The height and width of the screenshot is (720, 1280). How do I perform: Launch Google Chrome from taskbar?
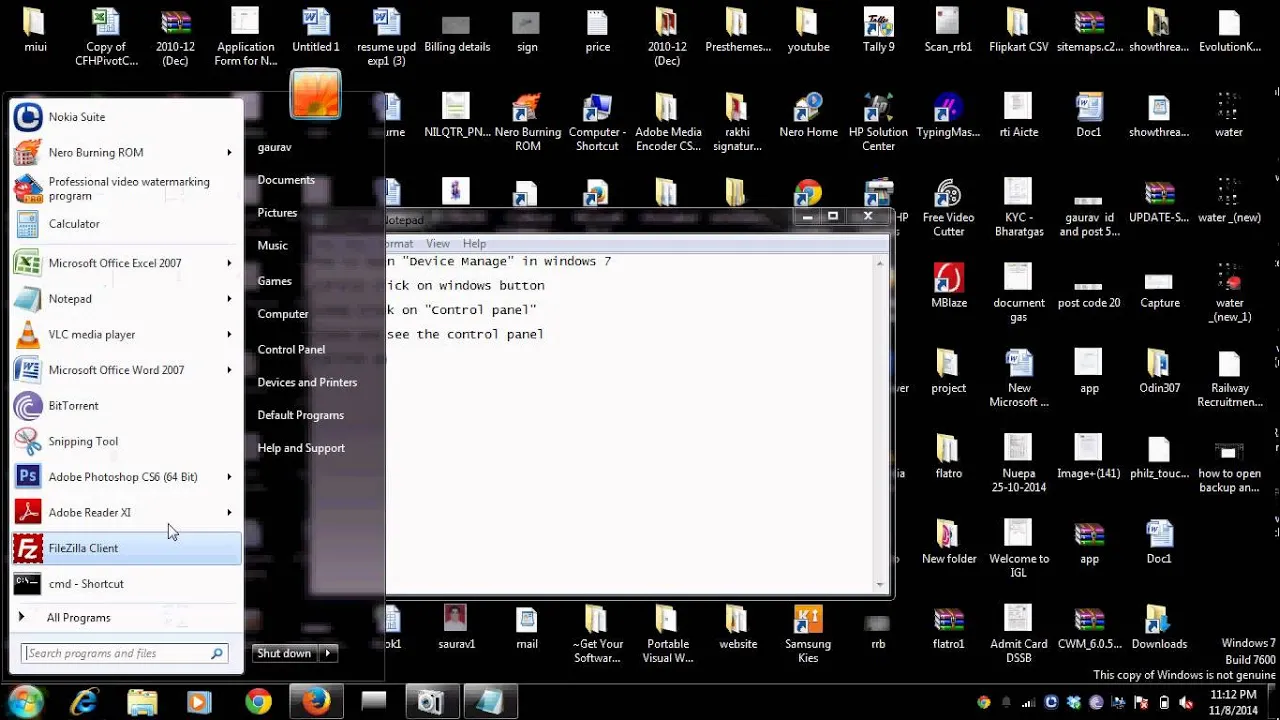tap(258, 702)
